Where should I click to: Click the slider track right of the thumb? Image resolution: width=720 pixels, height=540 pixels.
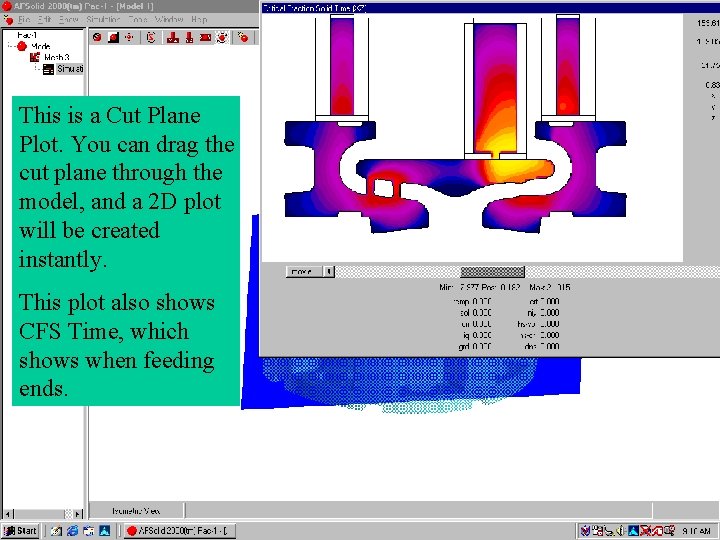coord(622,272)
